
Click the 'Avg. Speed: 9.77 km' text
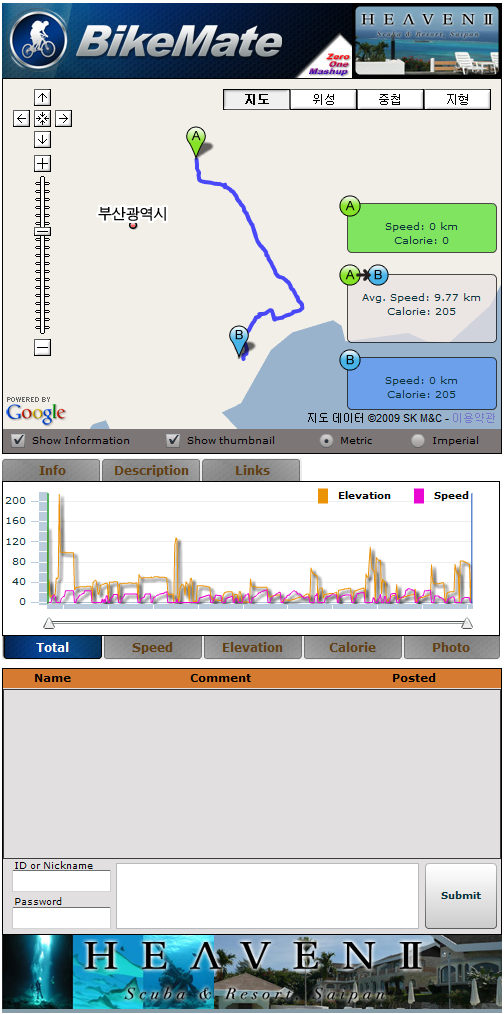click(421, 297)
